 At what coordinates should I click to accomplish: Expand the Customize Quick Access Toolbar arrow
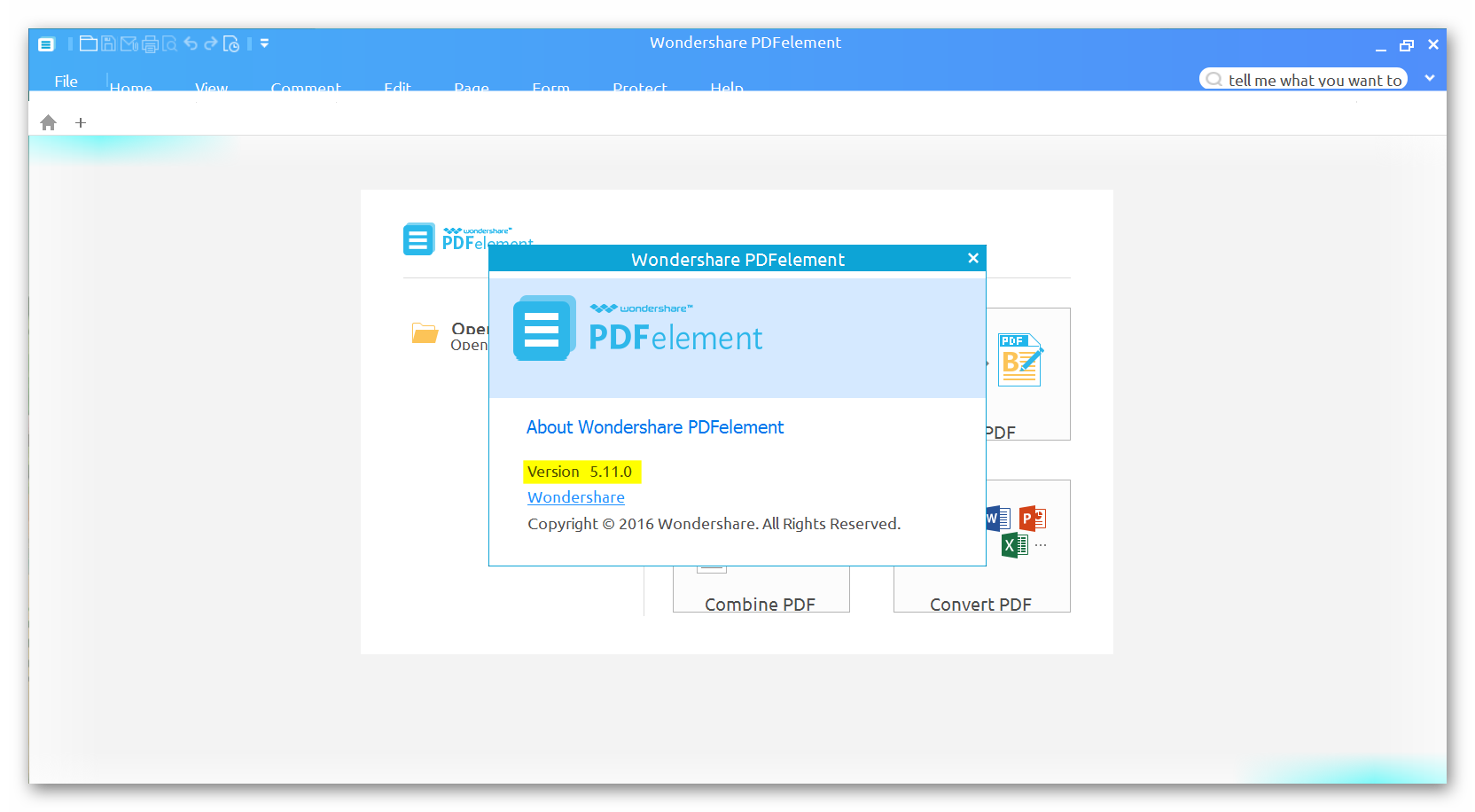point(264,43)
